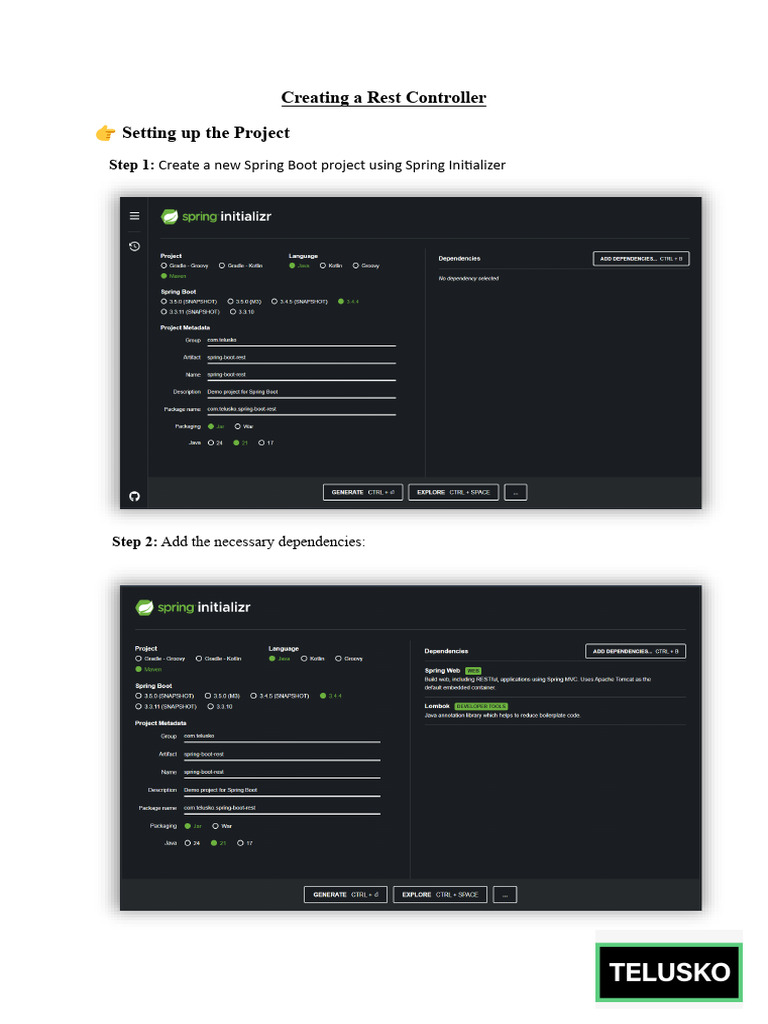Click the history clock icon in the sidebar
This screenshot has height=1024, width=768.
[x=135, y=246]
